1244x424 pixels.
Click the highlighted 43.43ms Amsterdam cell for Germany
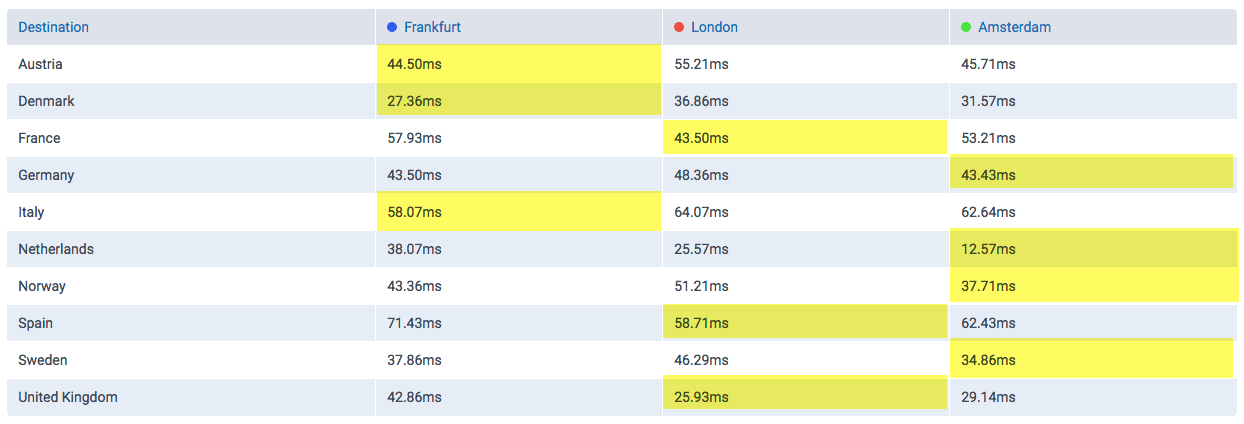pos(1092,173)
